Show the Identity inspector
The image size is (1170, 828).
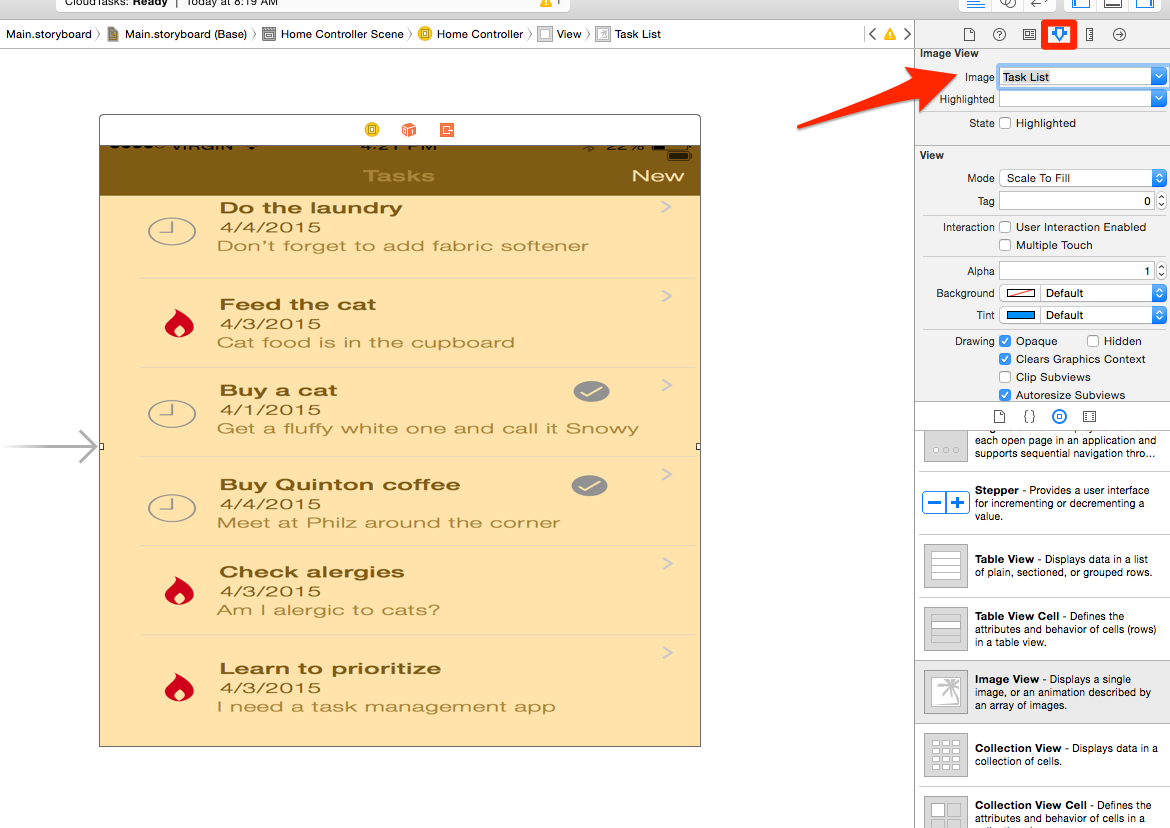click(x=1029, y=34)
